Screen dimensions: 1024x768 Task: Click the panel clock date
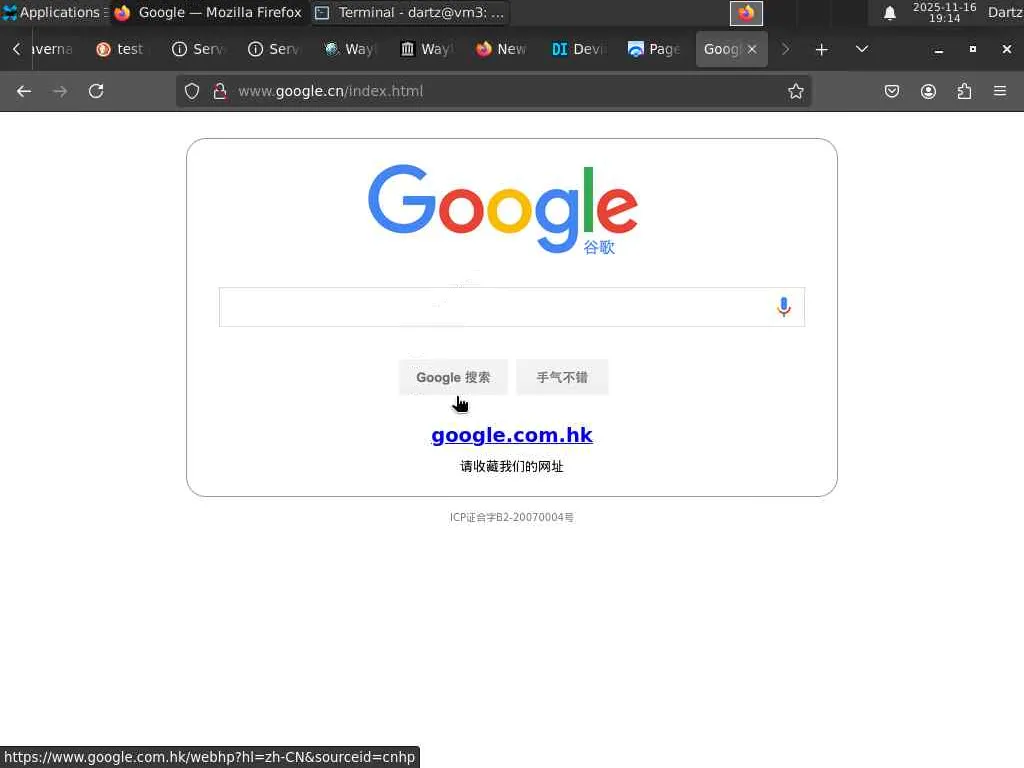pyautogui.click(x=944, y=12)
